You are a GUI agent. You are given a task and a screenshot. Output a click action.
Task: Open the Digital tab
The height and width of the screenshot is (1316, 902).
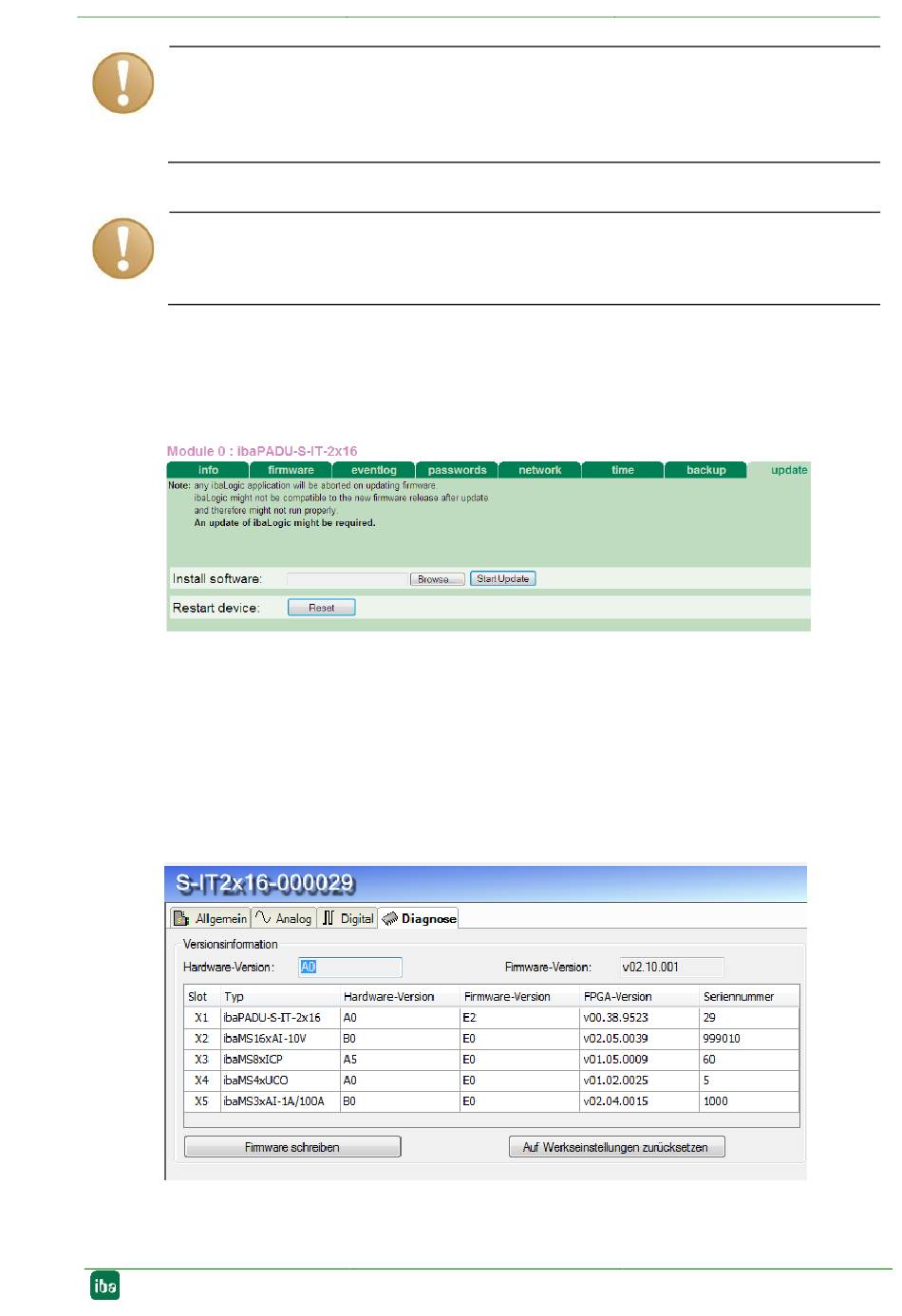click(x=348, y=918)
